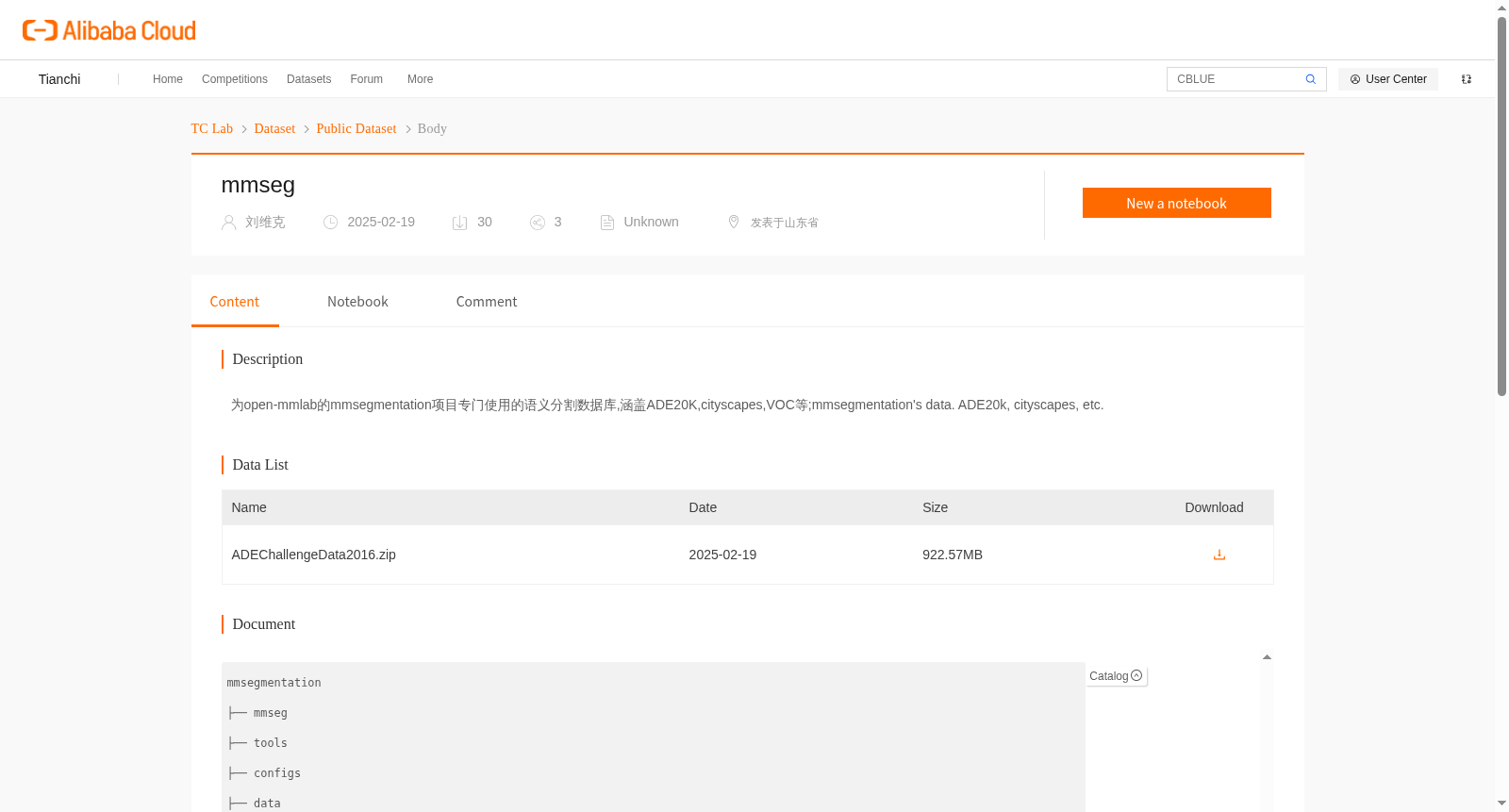Click the Alibaba Cloud logo
Screen dimensions: 1509x812
(109, 30)
